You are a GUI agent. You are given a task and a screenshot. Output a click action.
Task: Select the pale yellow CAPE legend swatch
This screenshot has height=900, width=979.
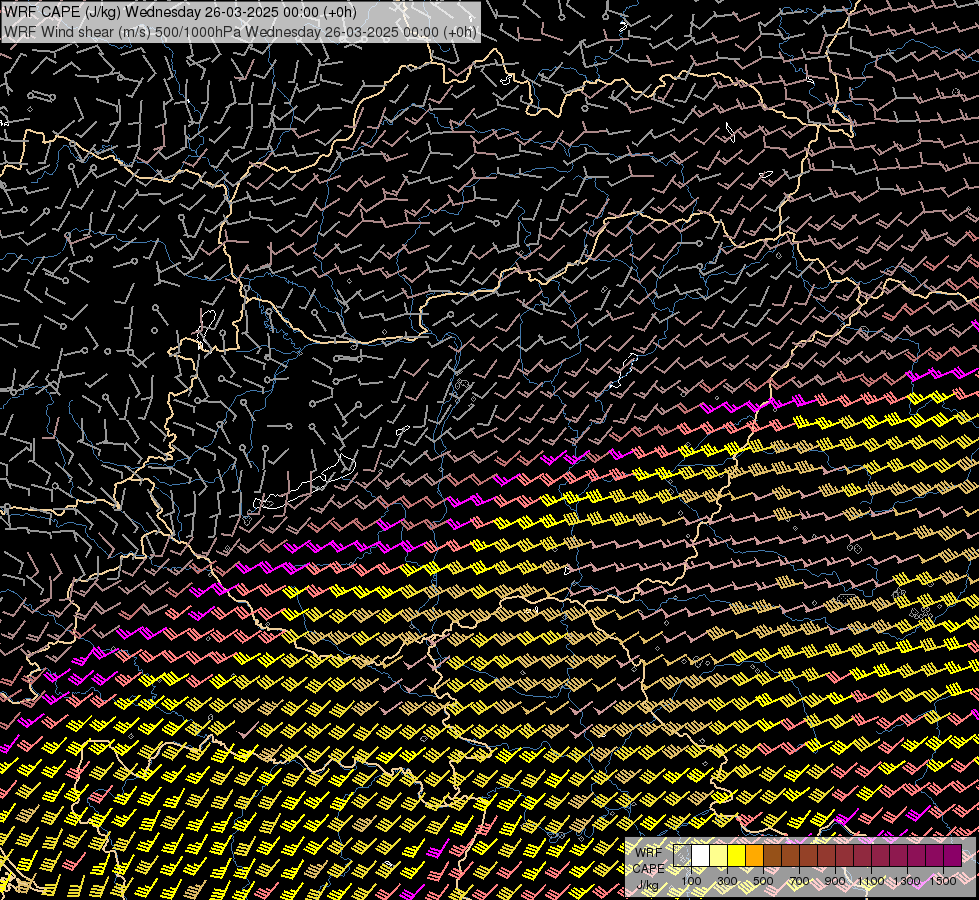tap(718, 855)
